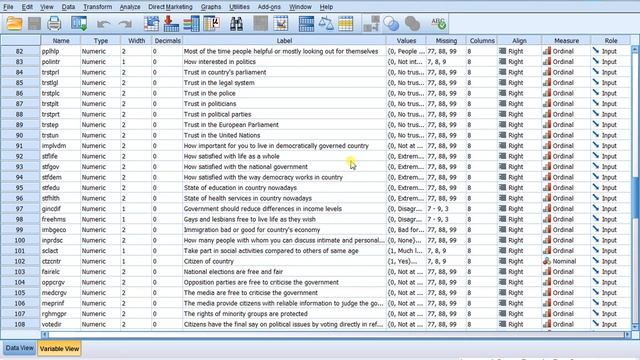Click the label 'Trust in the United Nations'
Viewport: 640px width, 360px height.
(x=222, y=135)
